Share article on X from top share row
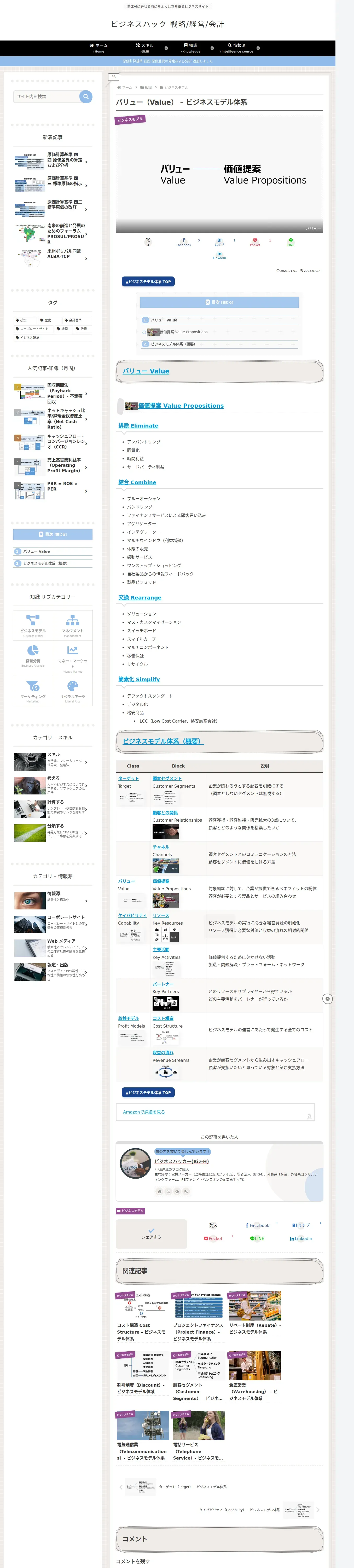Image resolution: width=354 pixels, height=1568 pixels. point(148,242)
